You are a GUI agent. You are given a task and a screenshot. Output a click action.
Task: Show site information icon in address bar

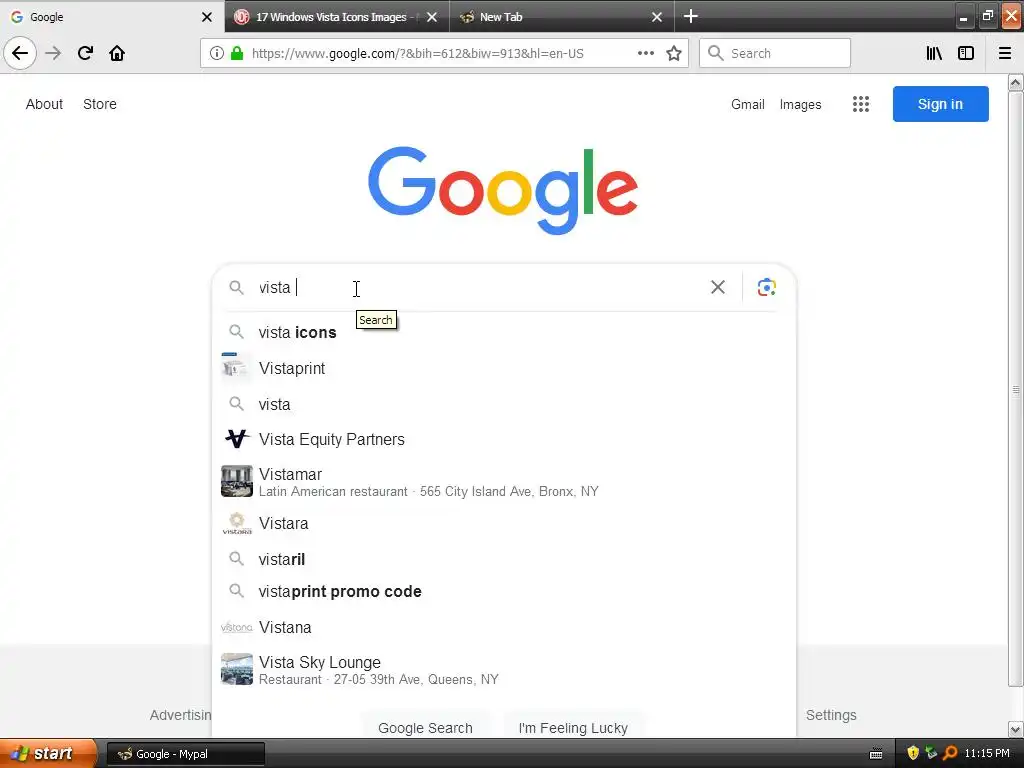click(x=216, y=54)
